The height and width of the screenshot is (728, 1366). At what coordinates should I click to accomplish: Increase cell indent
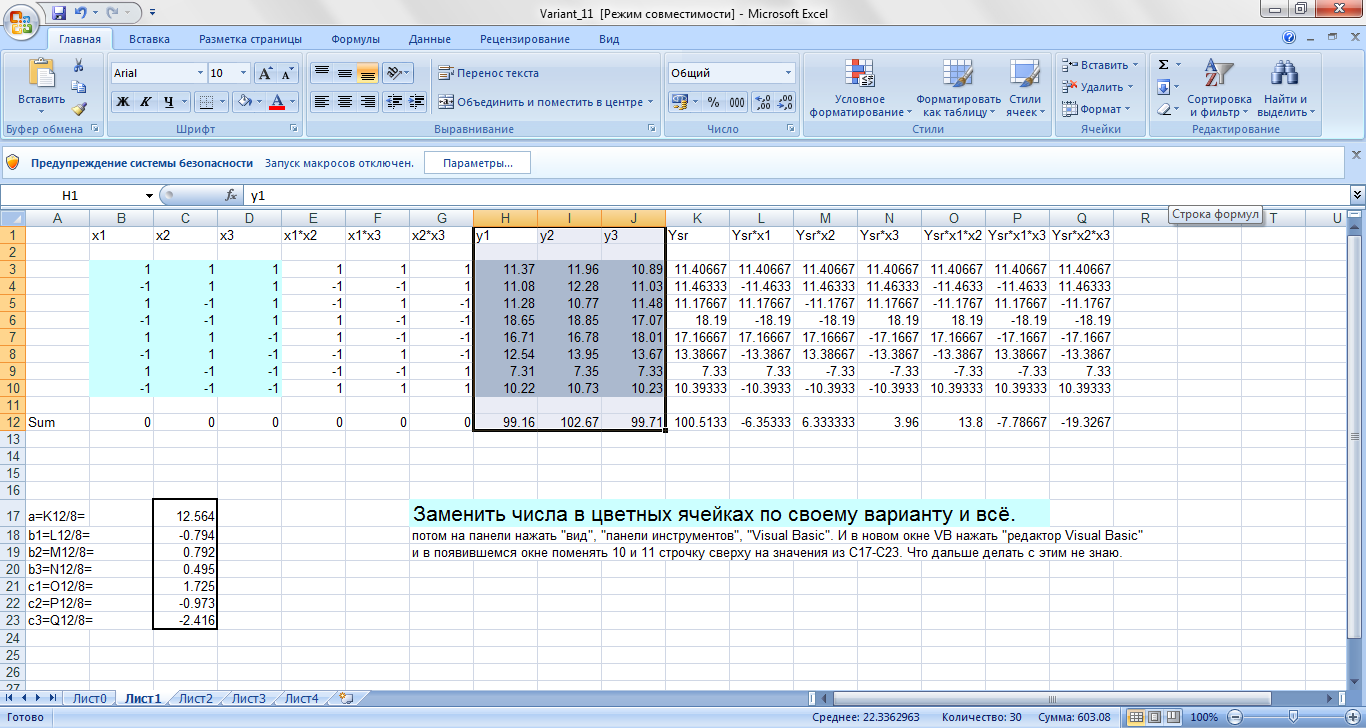416,102
